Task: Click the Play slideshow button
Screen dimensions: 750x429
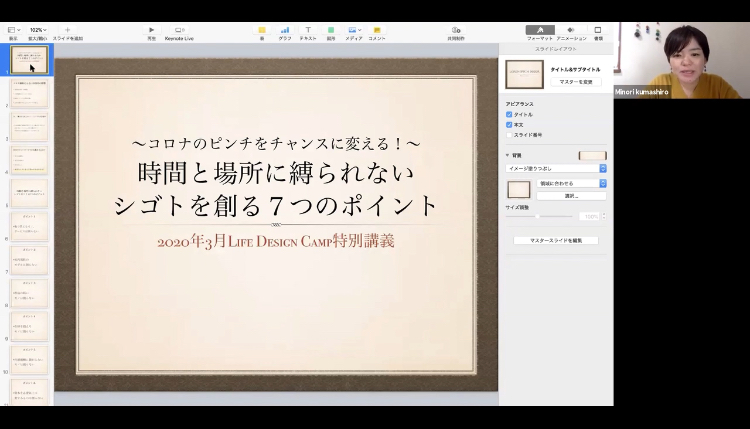Action: pyautogui.click(x=151, y=30)
